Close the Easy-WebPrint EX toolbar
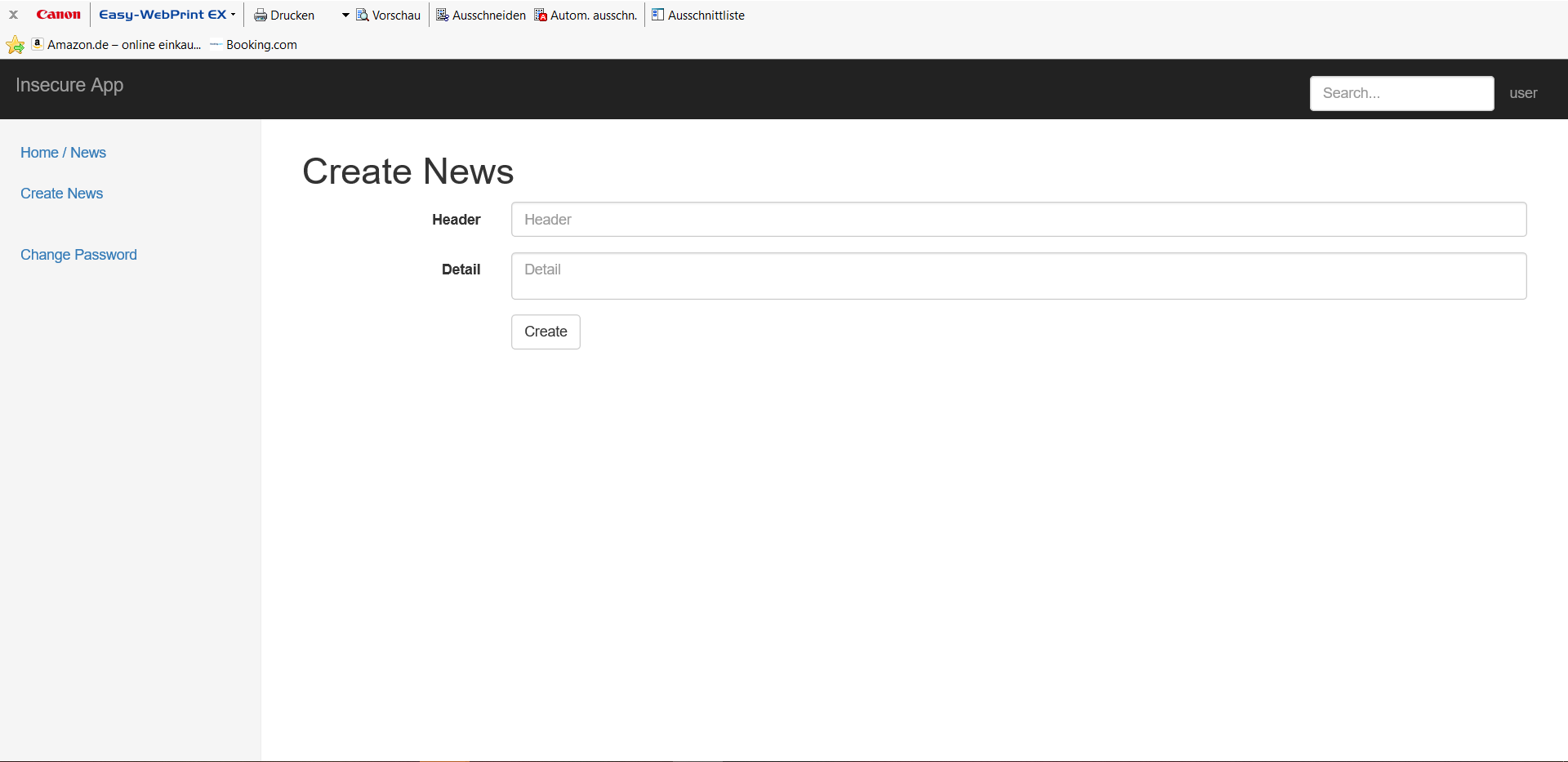The width and height of the screenshot is (1568, 762). point(14,15)
